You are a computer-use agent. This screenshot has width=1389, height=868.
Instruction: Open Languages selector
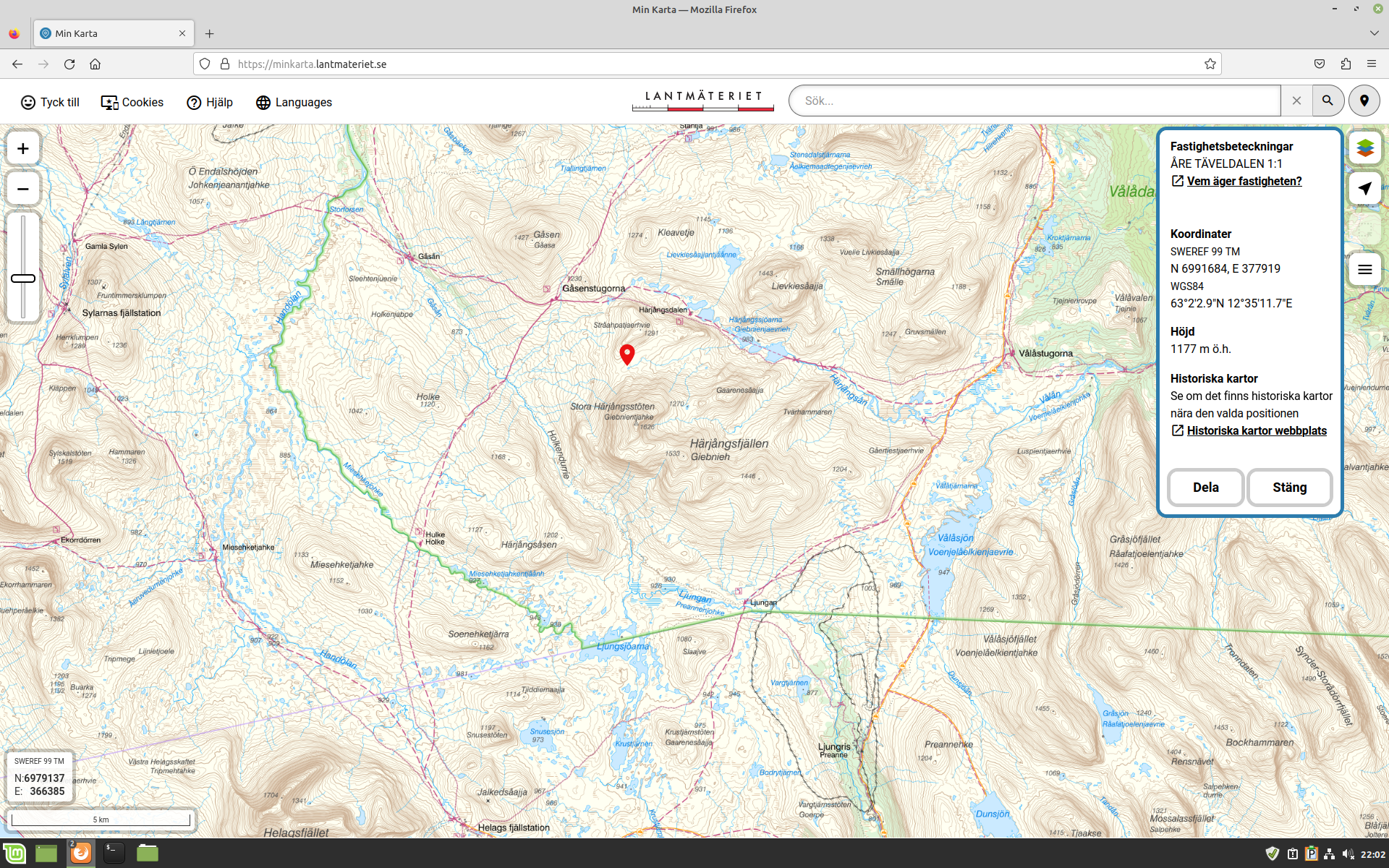tap(294, 102)
